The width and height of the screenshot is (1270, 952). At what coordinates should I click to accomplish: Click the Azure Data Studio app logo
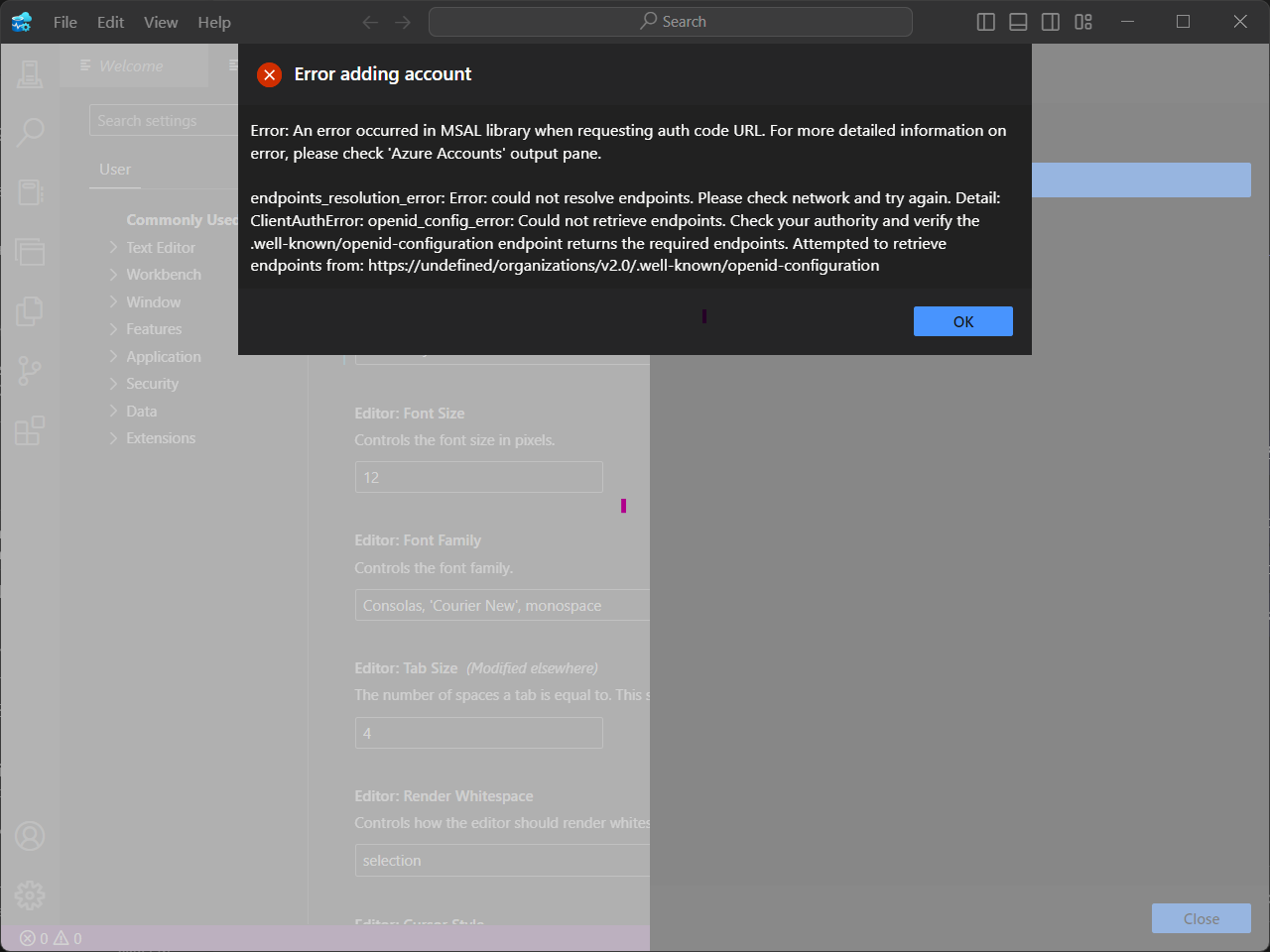22,22
